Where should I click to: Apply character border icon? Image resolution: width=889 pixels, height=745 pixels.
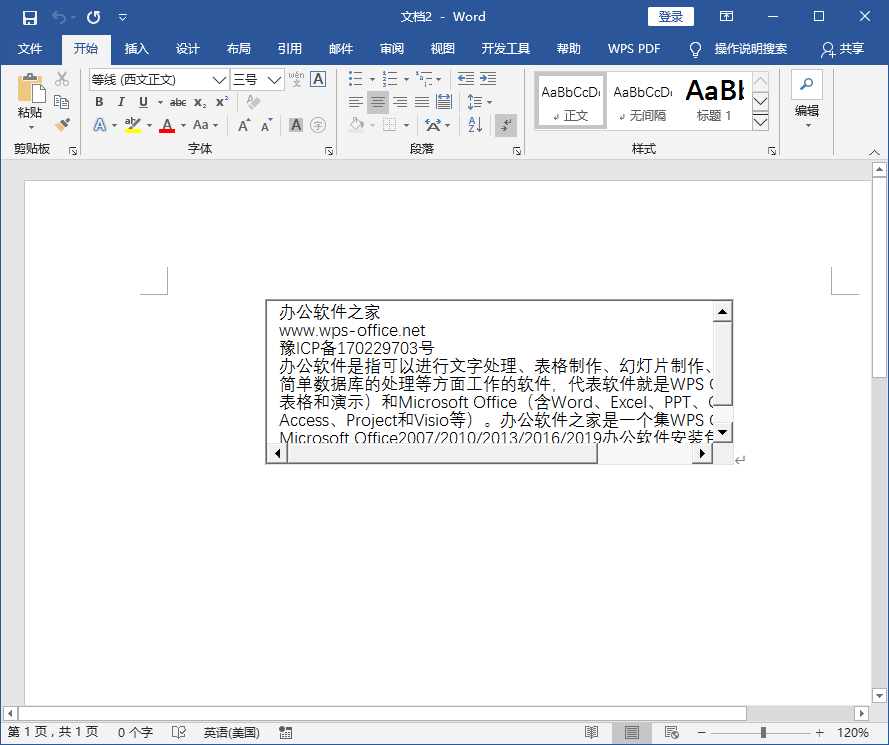[x=318, y=79]
